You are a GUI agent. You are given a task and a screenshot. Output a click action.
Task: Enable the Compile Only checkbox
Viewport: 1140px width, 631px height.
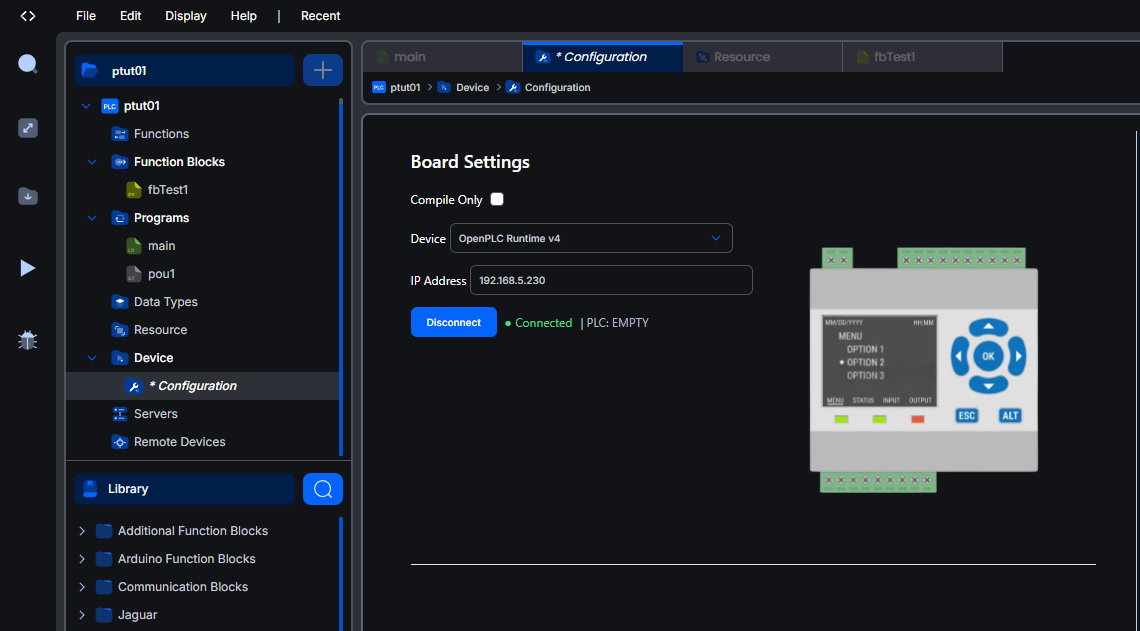click(x=497, y=199)
